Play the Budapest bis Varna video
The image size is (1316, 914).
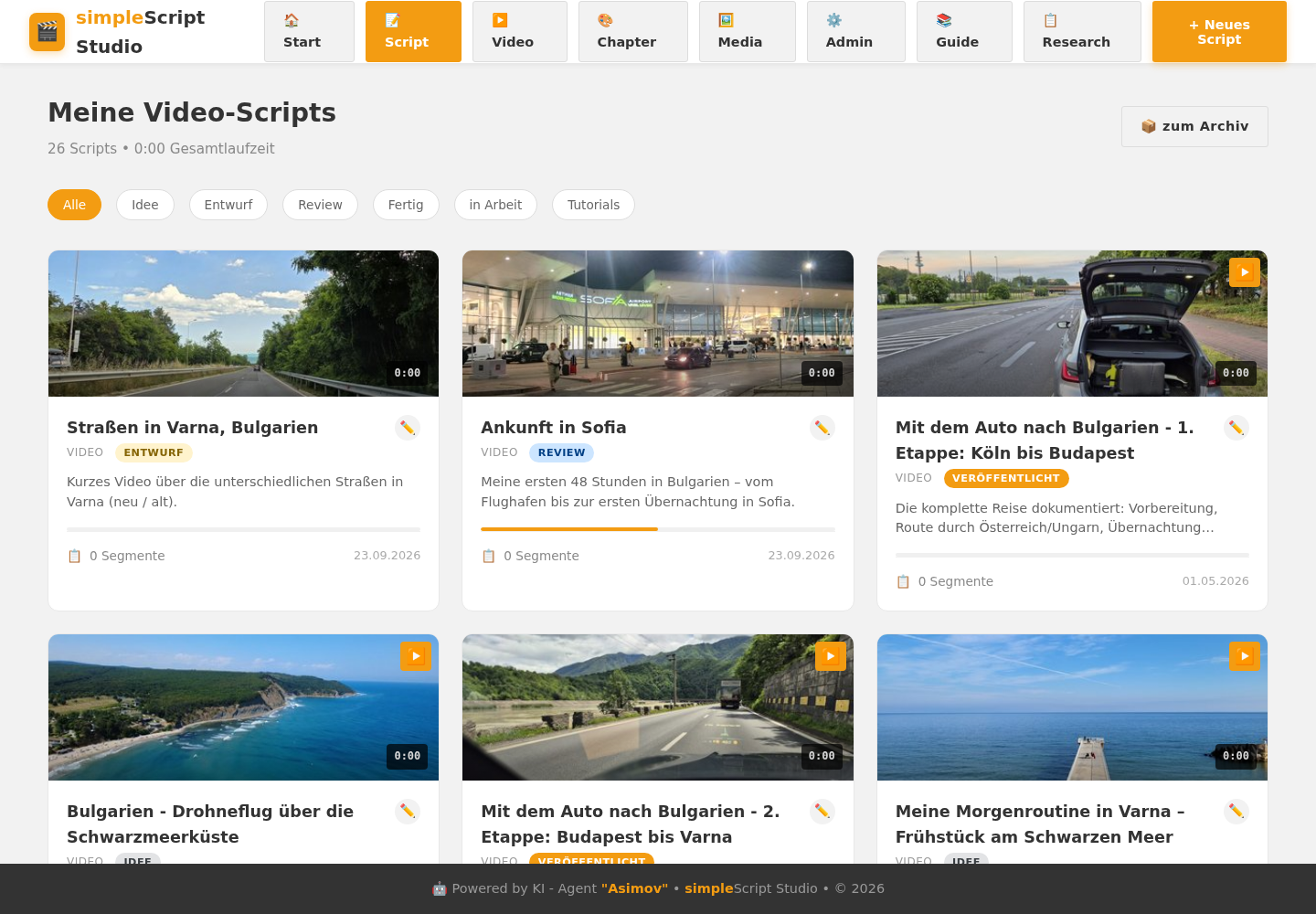tap(831, 656)
